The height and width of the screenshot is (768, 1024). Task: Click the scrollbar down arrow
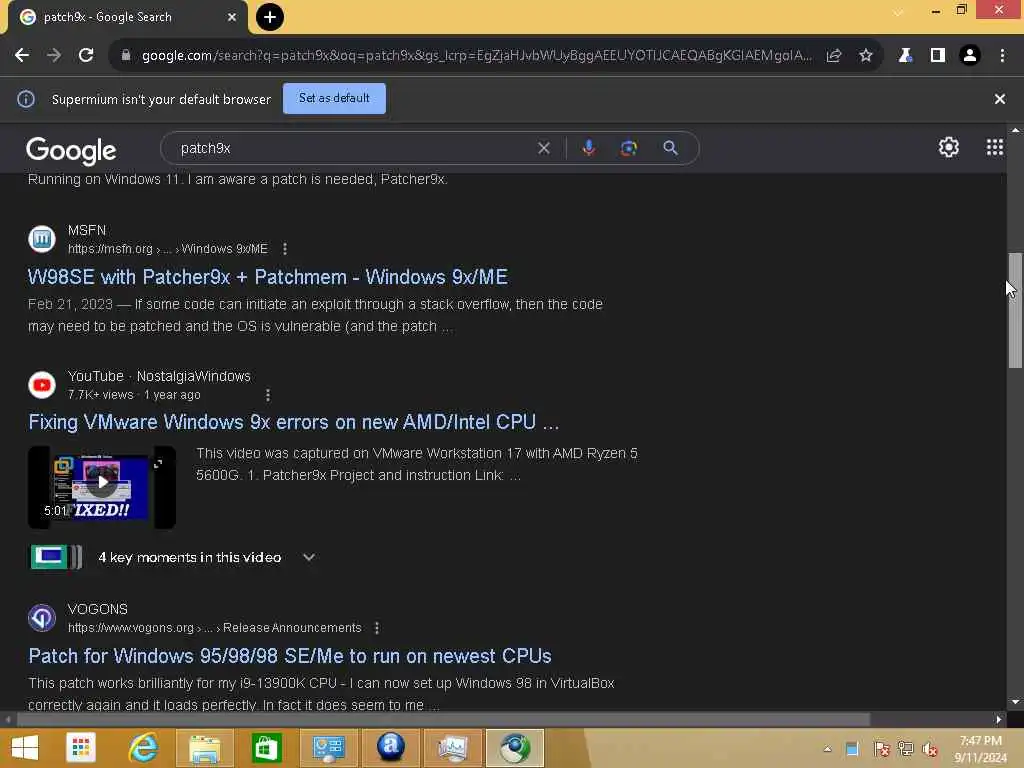click(x=1015, y=702)
